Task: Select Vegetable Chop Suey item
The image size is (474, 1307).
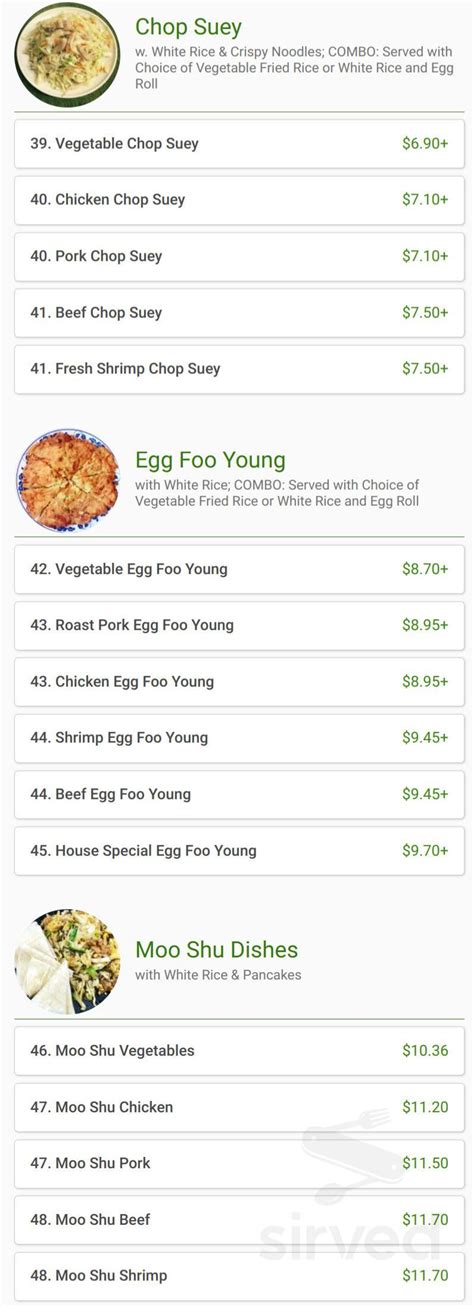Action: tap(239, 144)
